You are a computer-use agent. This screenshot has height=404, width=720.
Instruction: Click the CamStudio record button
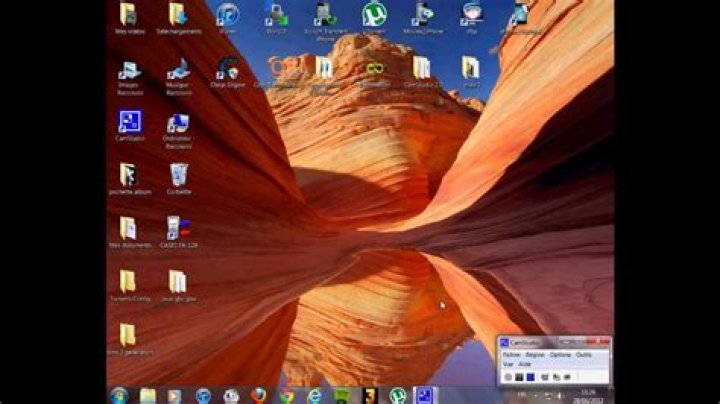click(508, 377)
